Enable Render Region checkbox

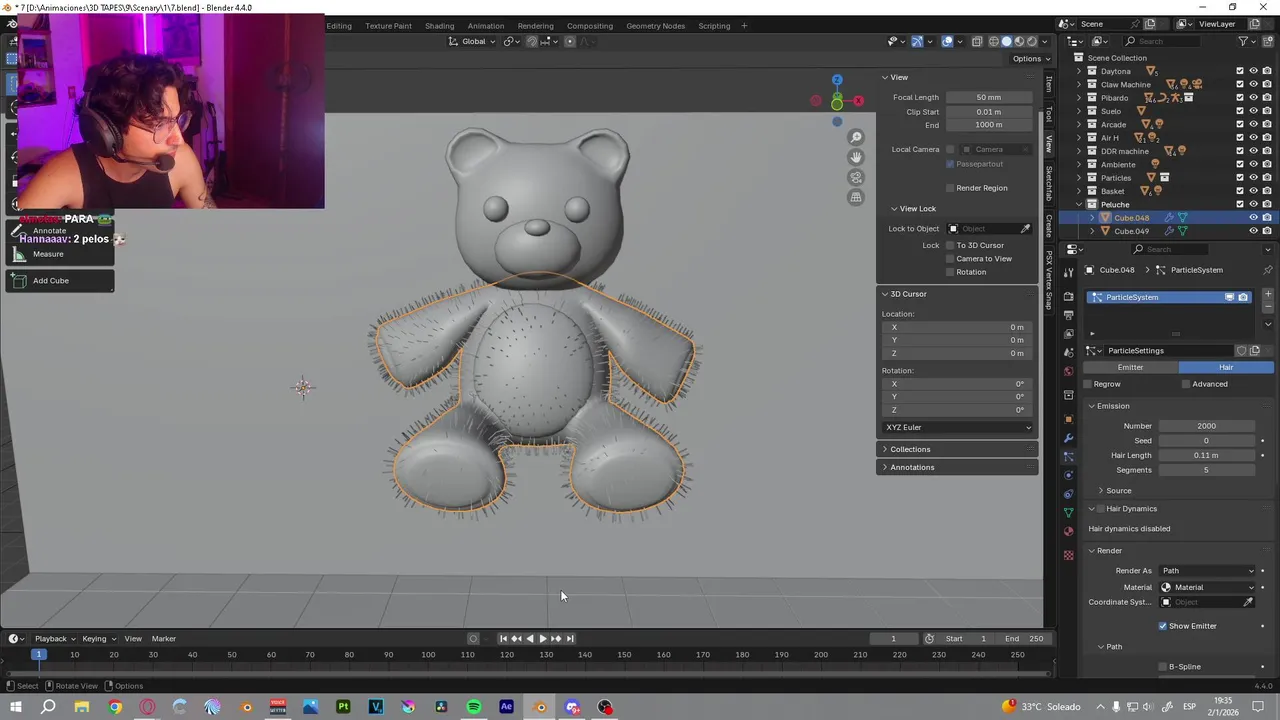pos(950,188)
